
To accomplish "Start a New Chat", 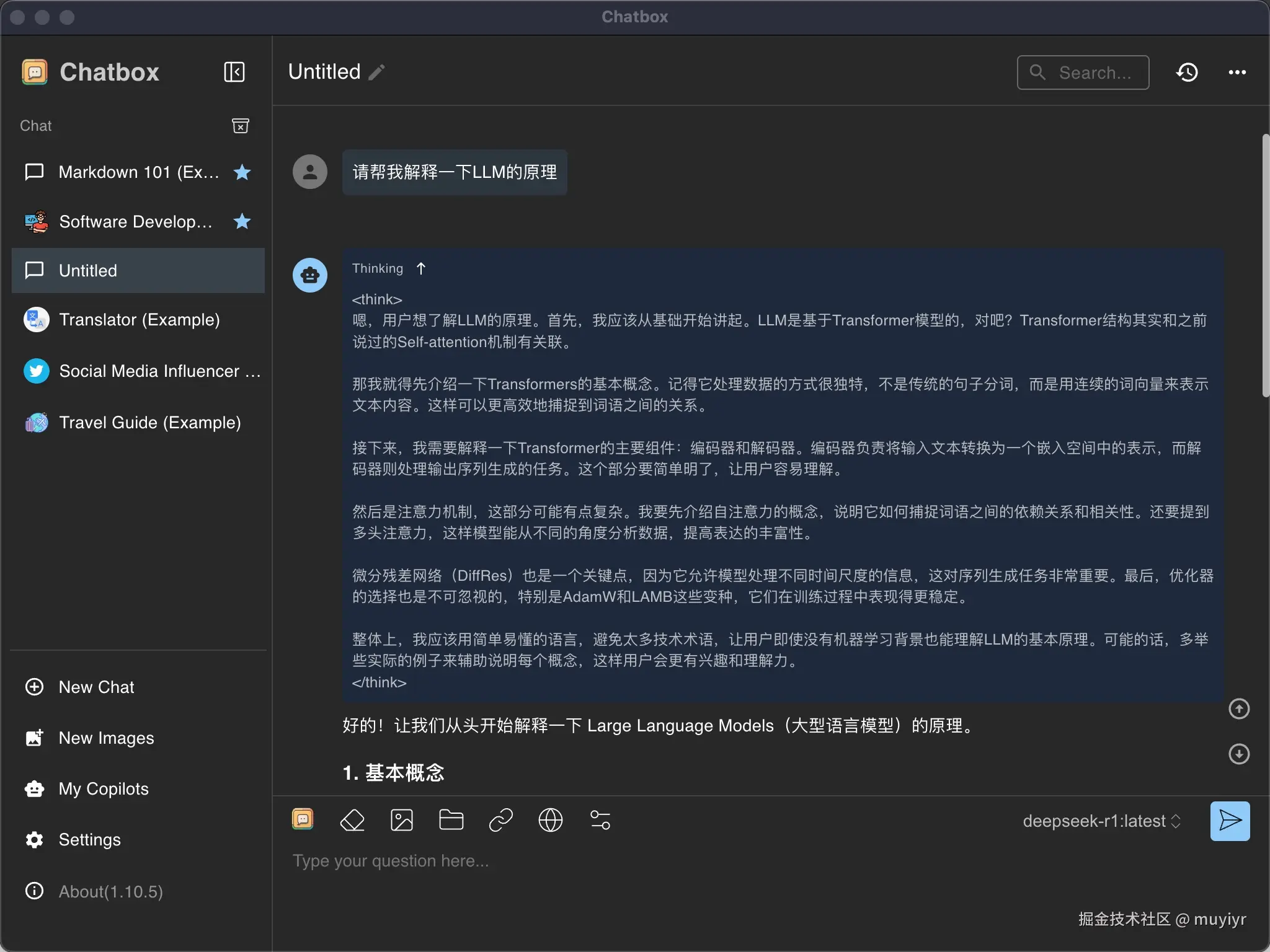I will tap(96, 687).
